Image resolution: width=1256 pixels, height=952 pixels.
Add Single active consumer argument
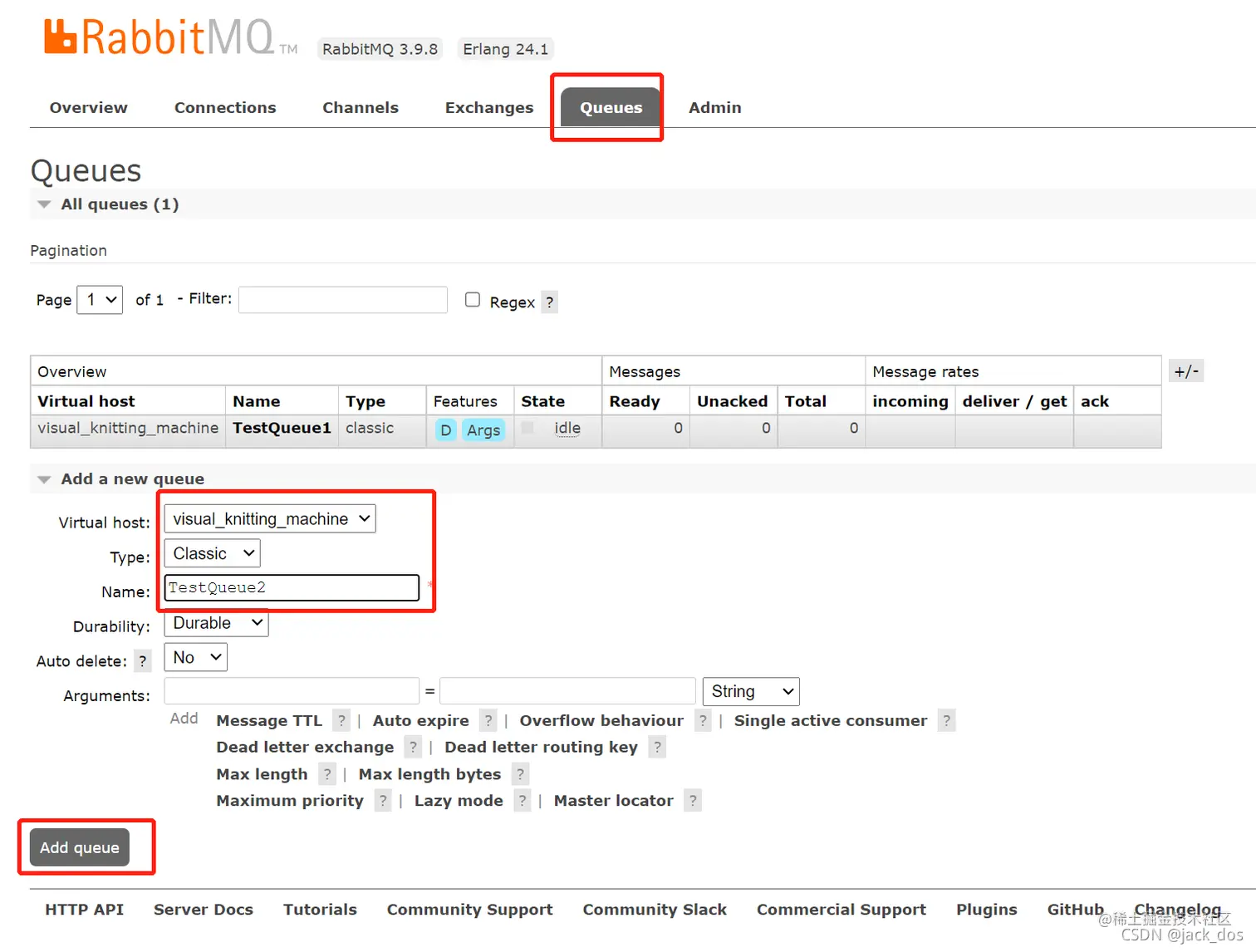[831, 721]
